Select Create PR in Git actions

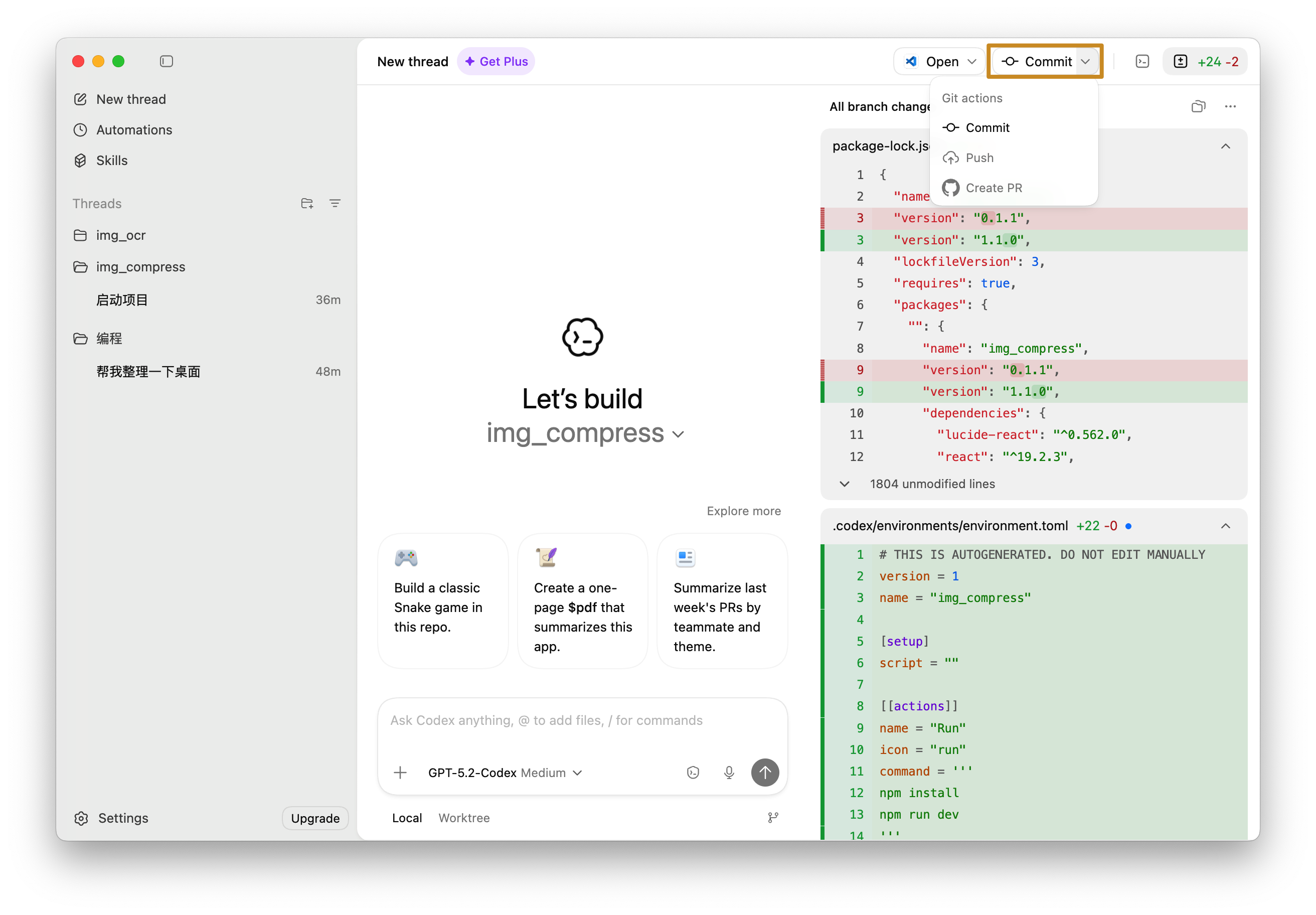tap(994, 188)
